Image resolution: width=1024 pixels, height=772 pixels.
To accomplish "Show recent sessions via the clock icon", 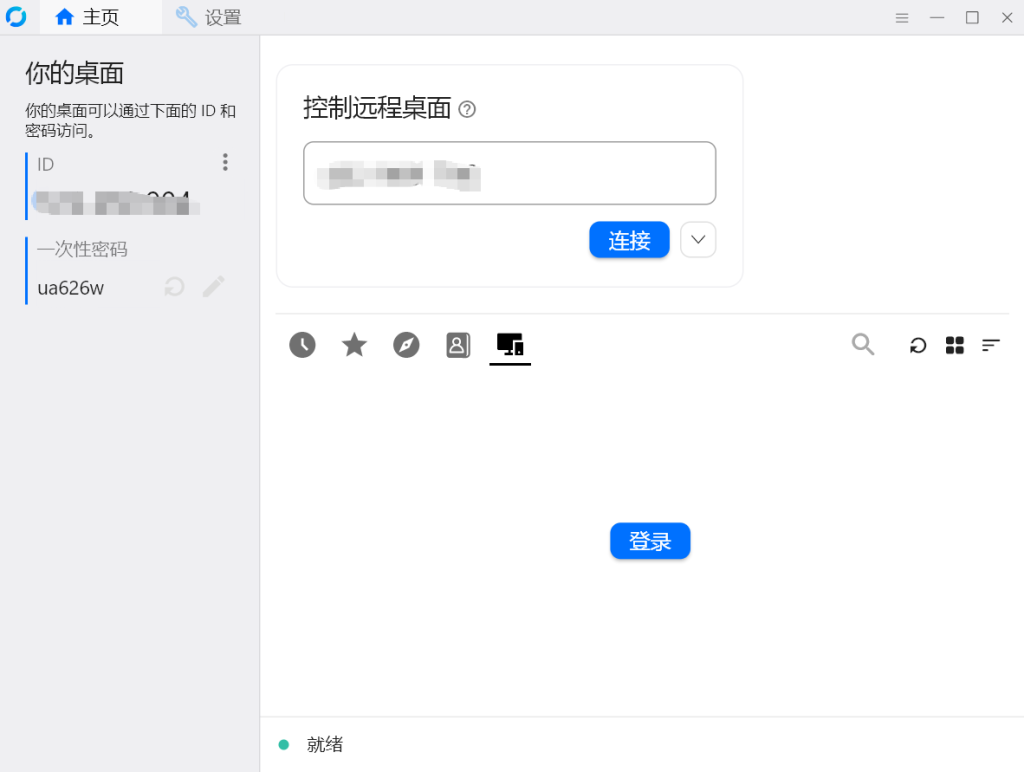I will 302,345.
